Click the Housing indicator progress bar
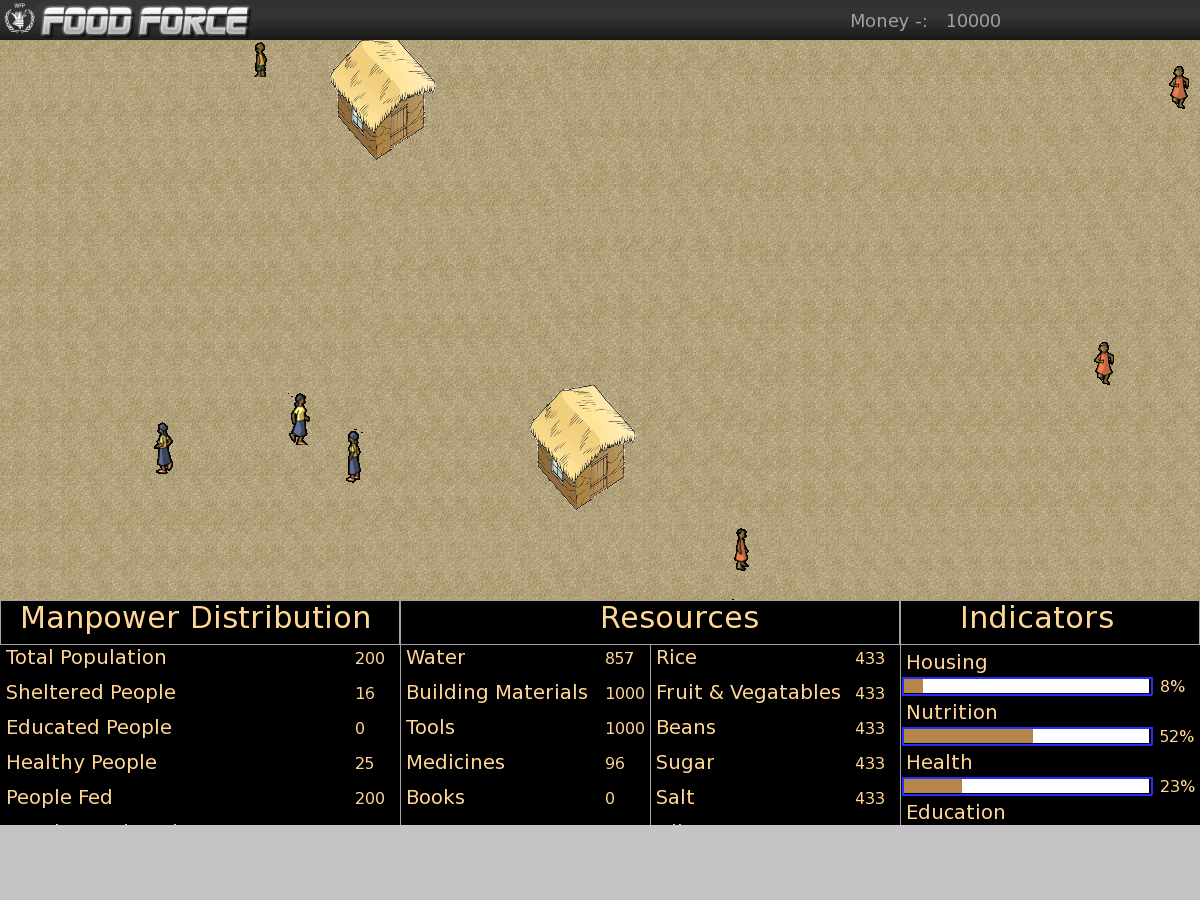This screenshot has height=900, width=1200. click(x=1027, y=686)
